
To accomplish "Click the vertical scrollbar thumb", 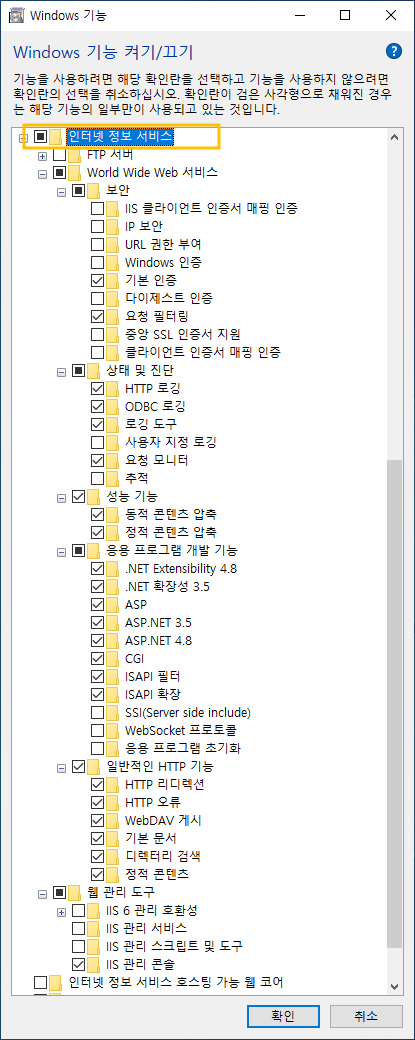I will [x=394, y=702].
